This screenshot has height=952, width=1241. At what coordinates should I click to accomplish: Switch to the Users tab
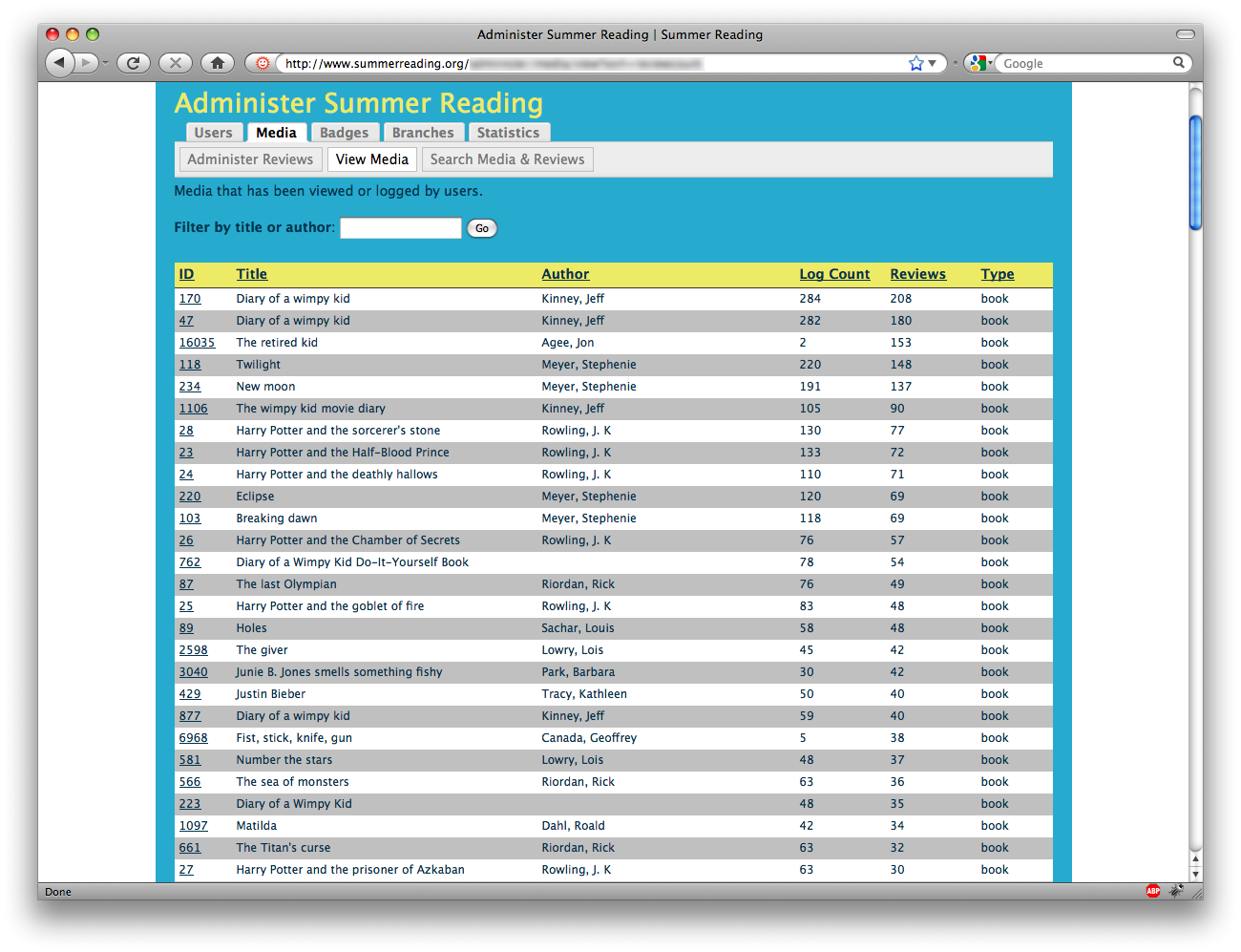pyautogui.click(x=213, y=133)
